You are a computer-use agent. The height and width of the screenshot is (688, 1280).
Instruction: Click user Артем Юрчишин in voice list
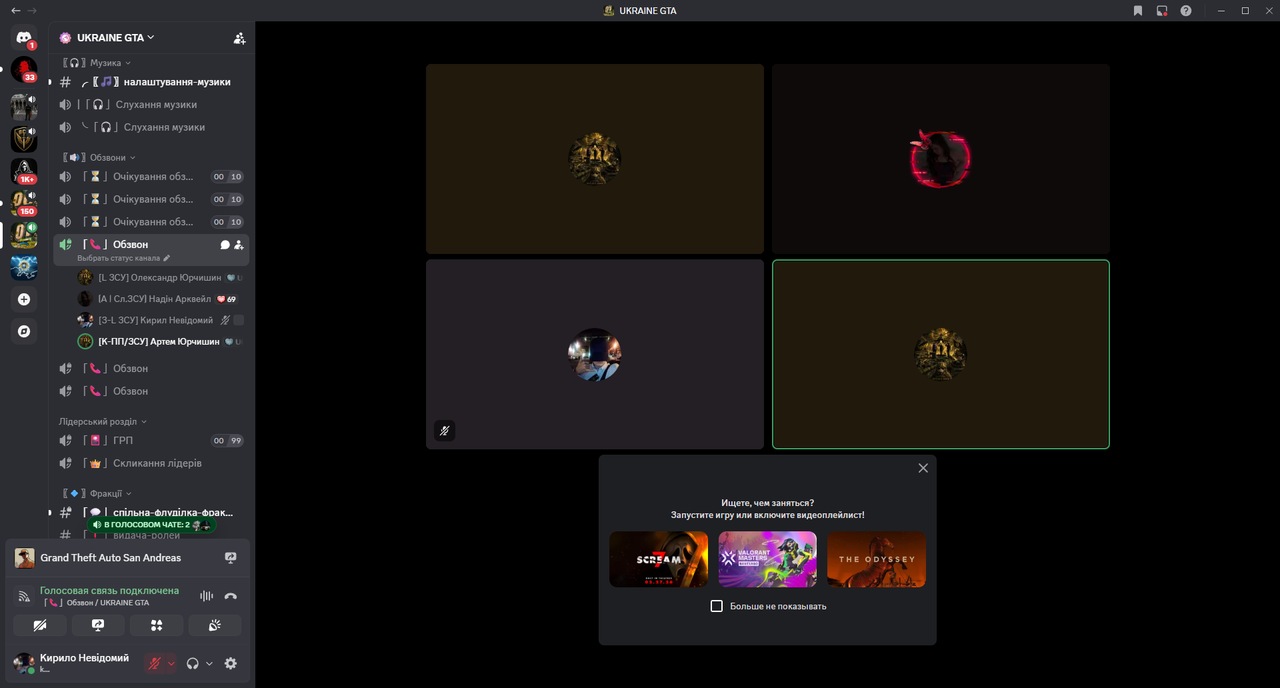pos(160,341)
